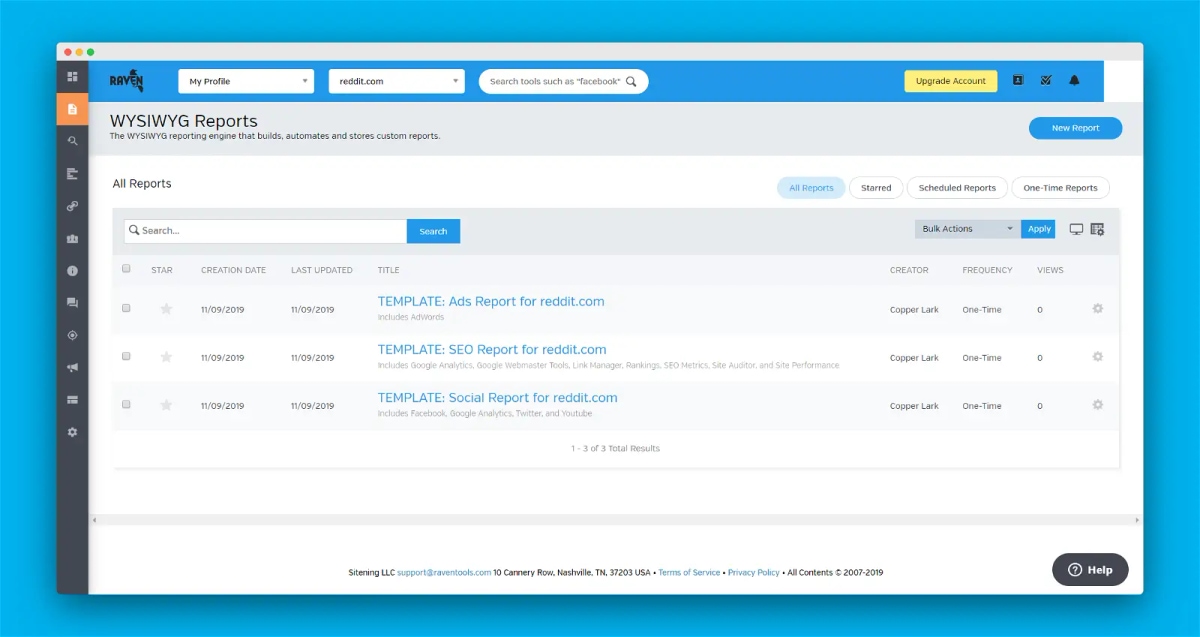Open the target crosshair icon in sidebar
Screen dimensions: 1200x637
tap(72, 335)
